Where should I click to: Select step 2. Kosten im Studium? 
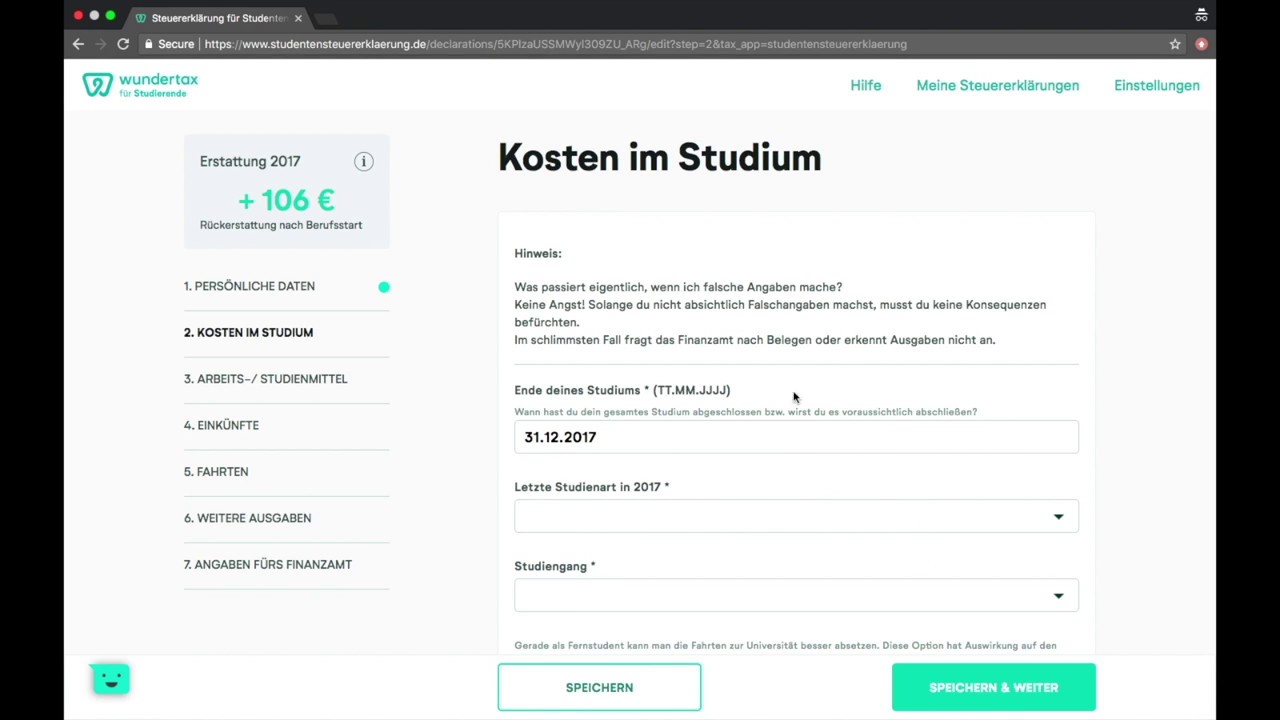248,332
